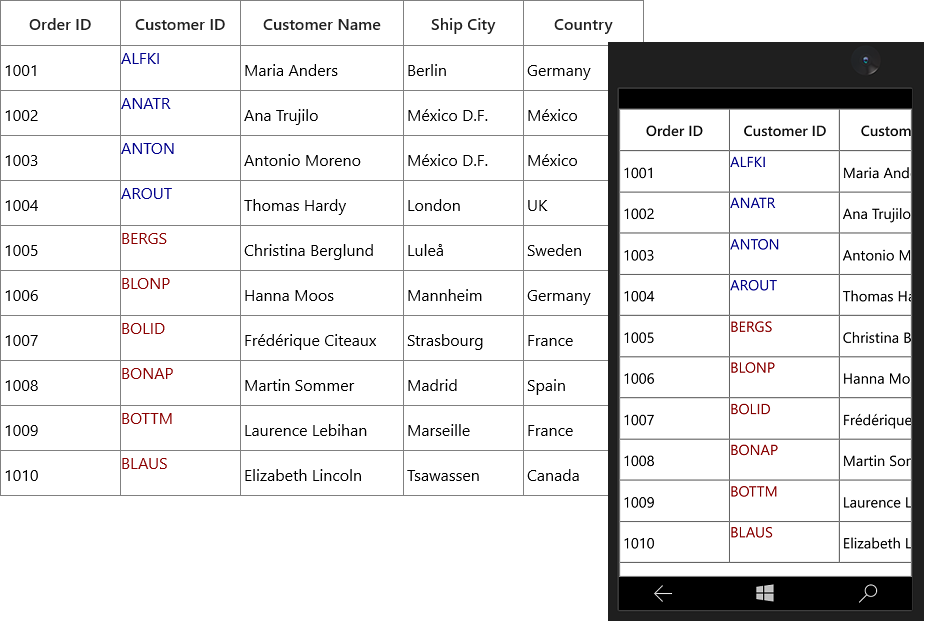
Task: Click the Customer ID header in phone grid
Action: click(784, 130)
